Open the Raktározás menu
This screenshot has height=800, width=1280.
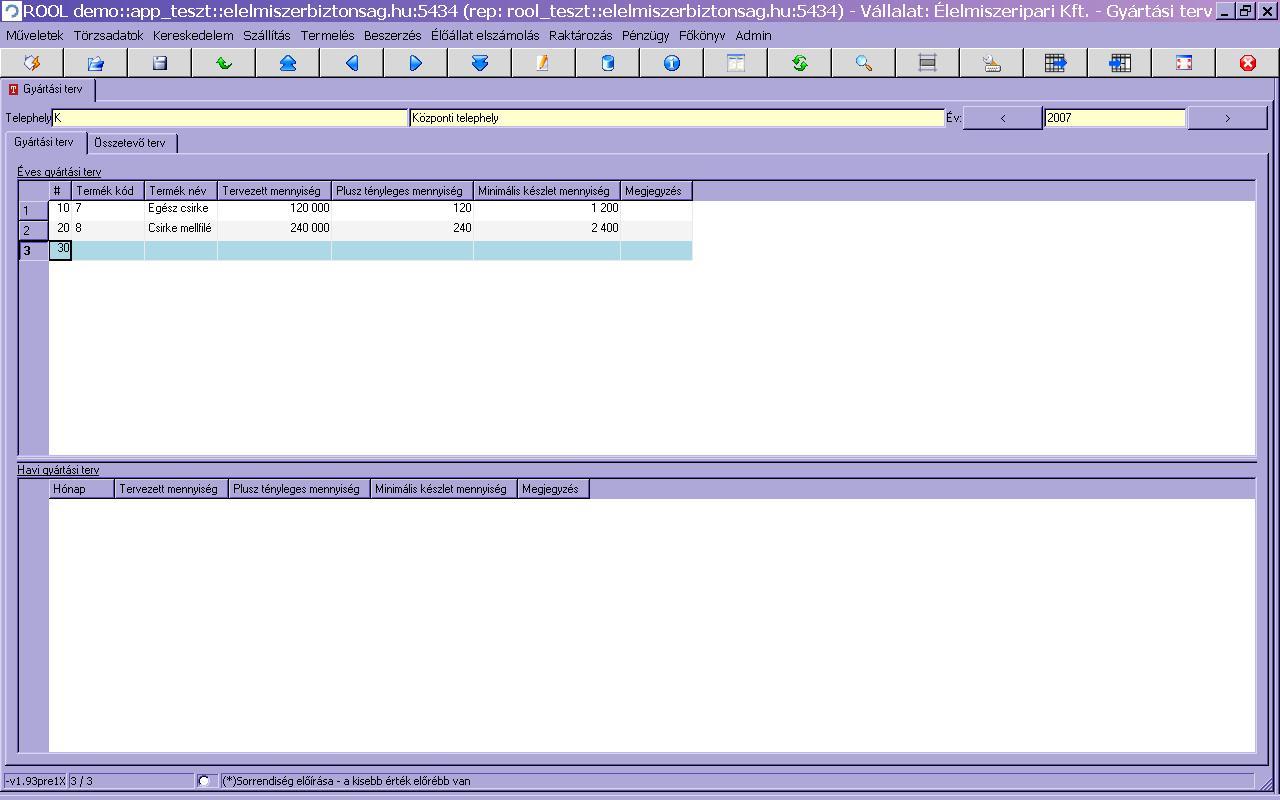(x=580, y=35)
